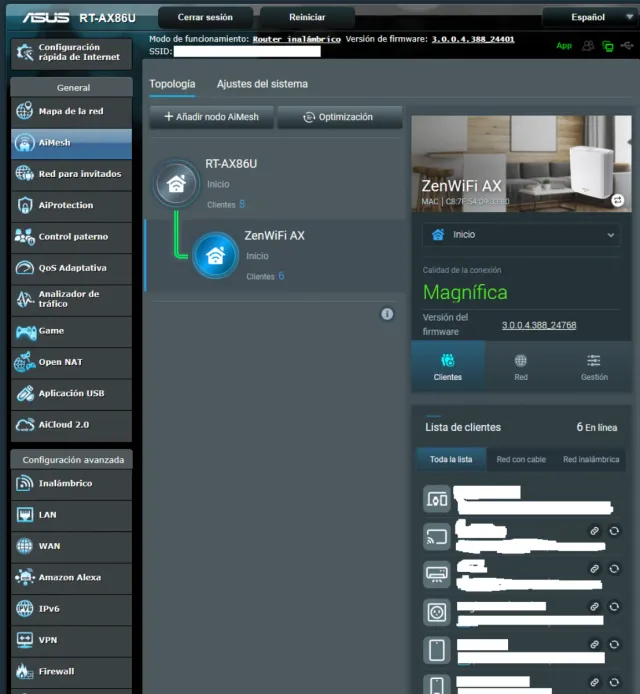The height and width of the screenshot is (694, 640).
Task: Click Añadir nodo AiMesh button
Action: tap(211, 117)
